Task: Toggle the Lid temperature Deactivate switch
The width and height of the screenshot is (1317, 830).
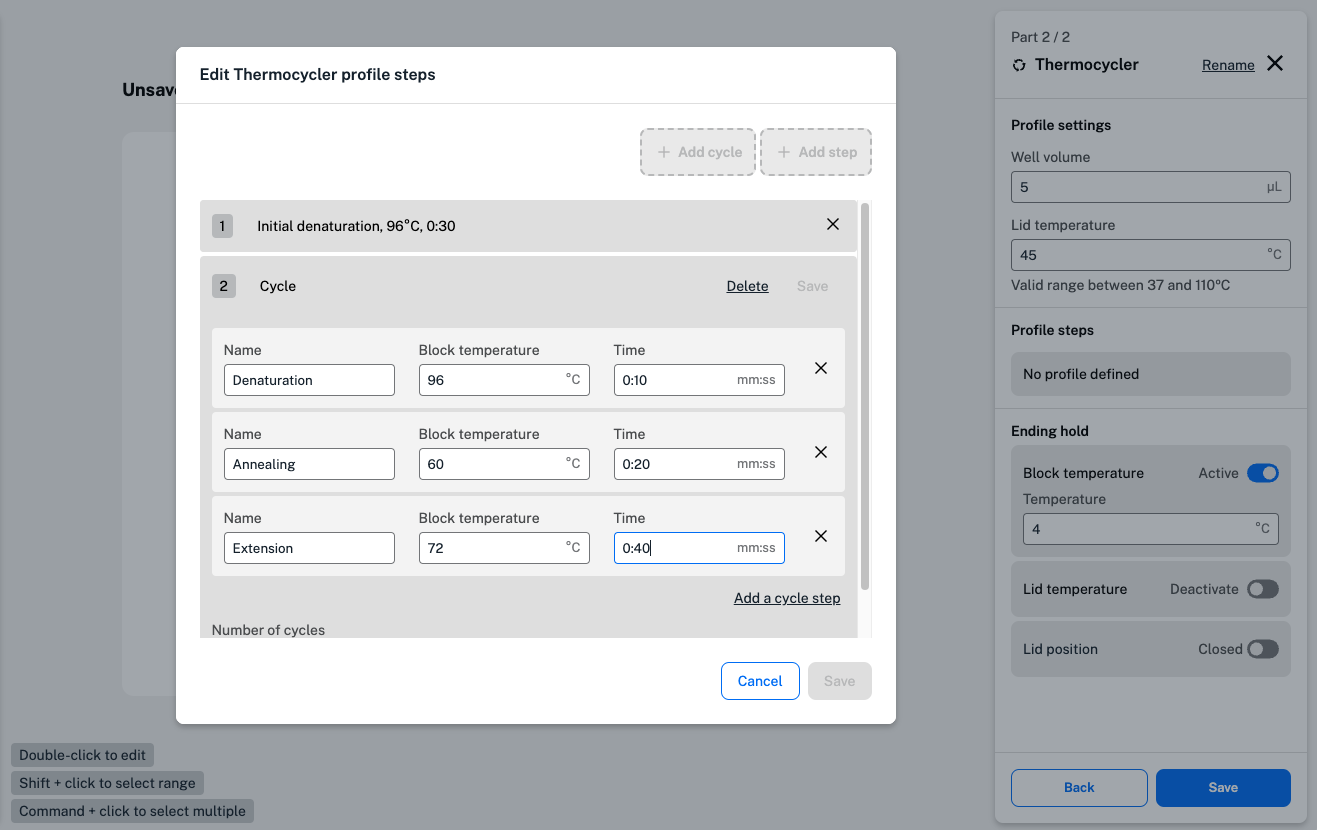Action: tap(1262, 589)
